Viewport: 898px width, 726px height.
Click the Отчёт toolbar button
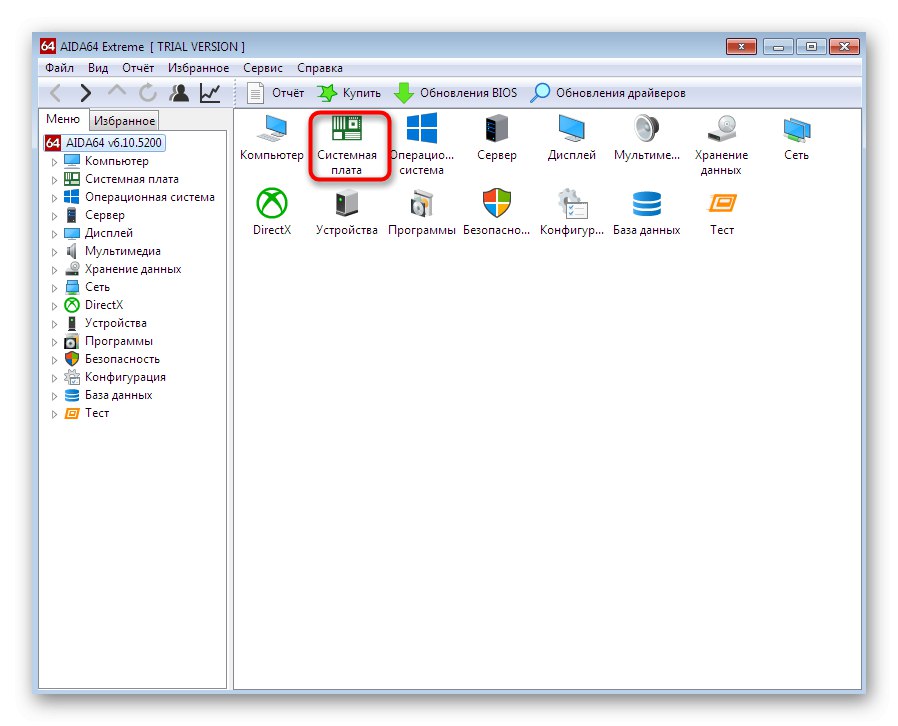pos(275,93)
